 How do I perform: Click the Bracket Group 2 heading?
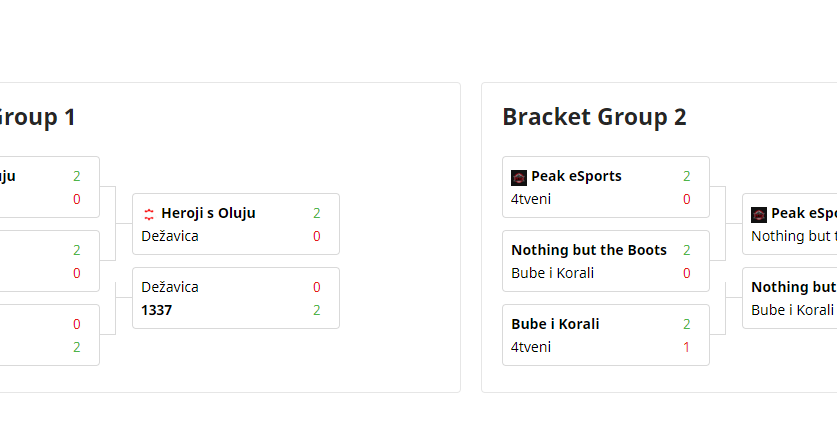pyautogui.click(x=594, y=117)
